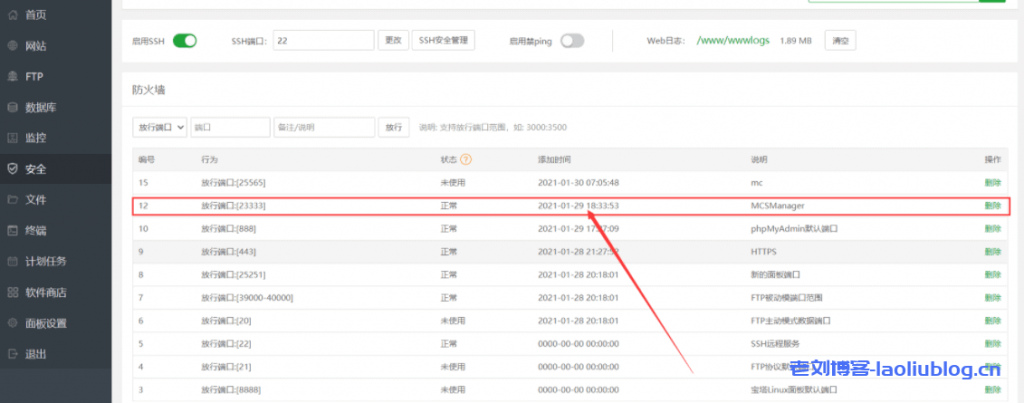The width and height of the screenshot is (1024, 403).
Task: Click the FTP icon in sidebar
Action: click(12, 76)
